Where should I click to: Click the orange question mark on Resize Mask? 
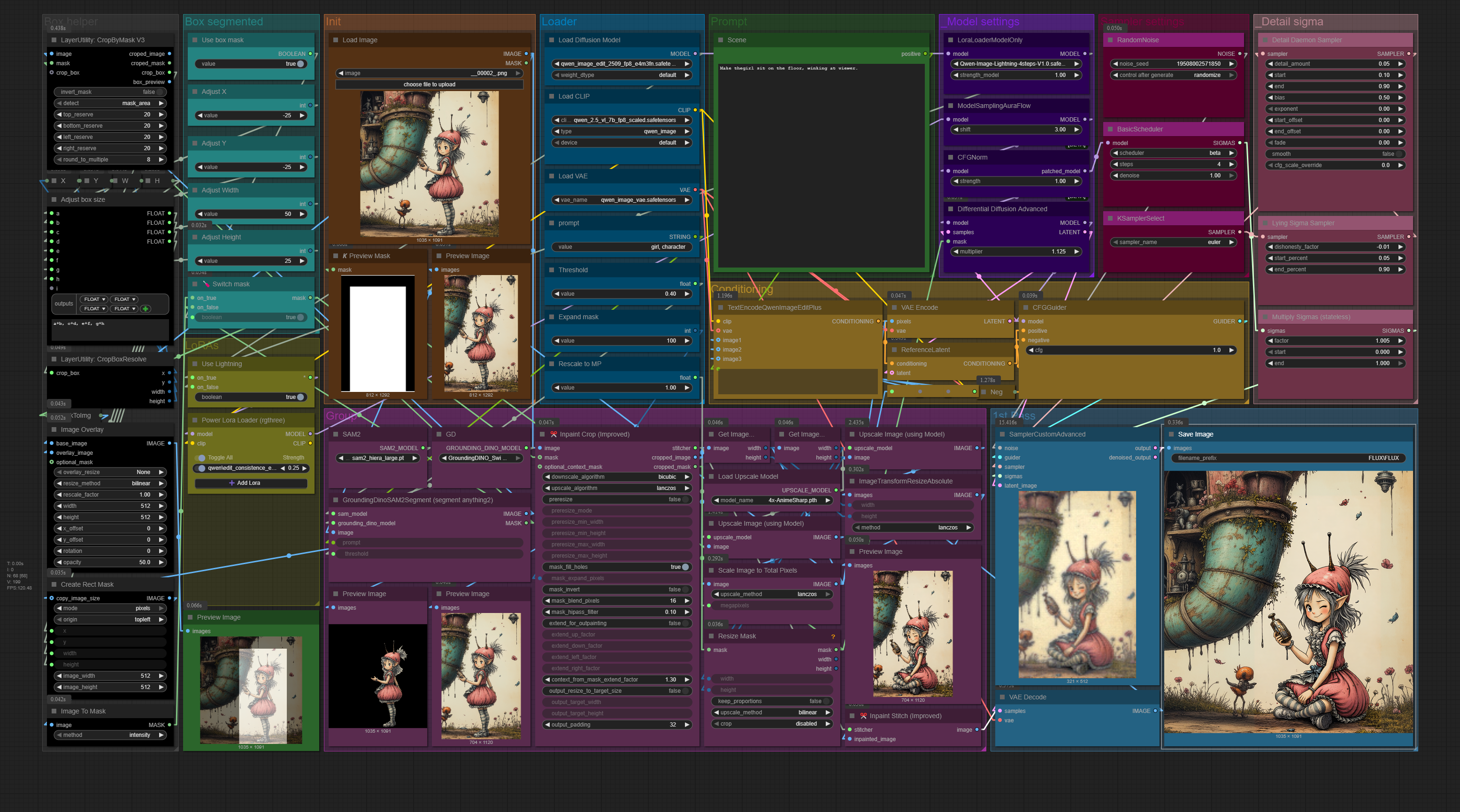833,636
